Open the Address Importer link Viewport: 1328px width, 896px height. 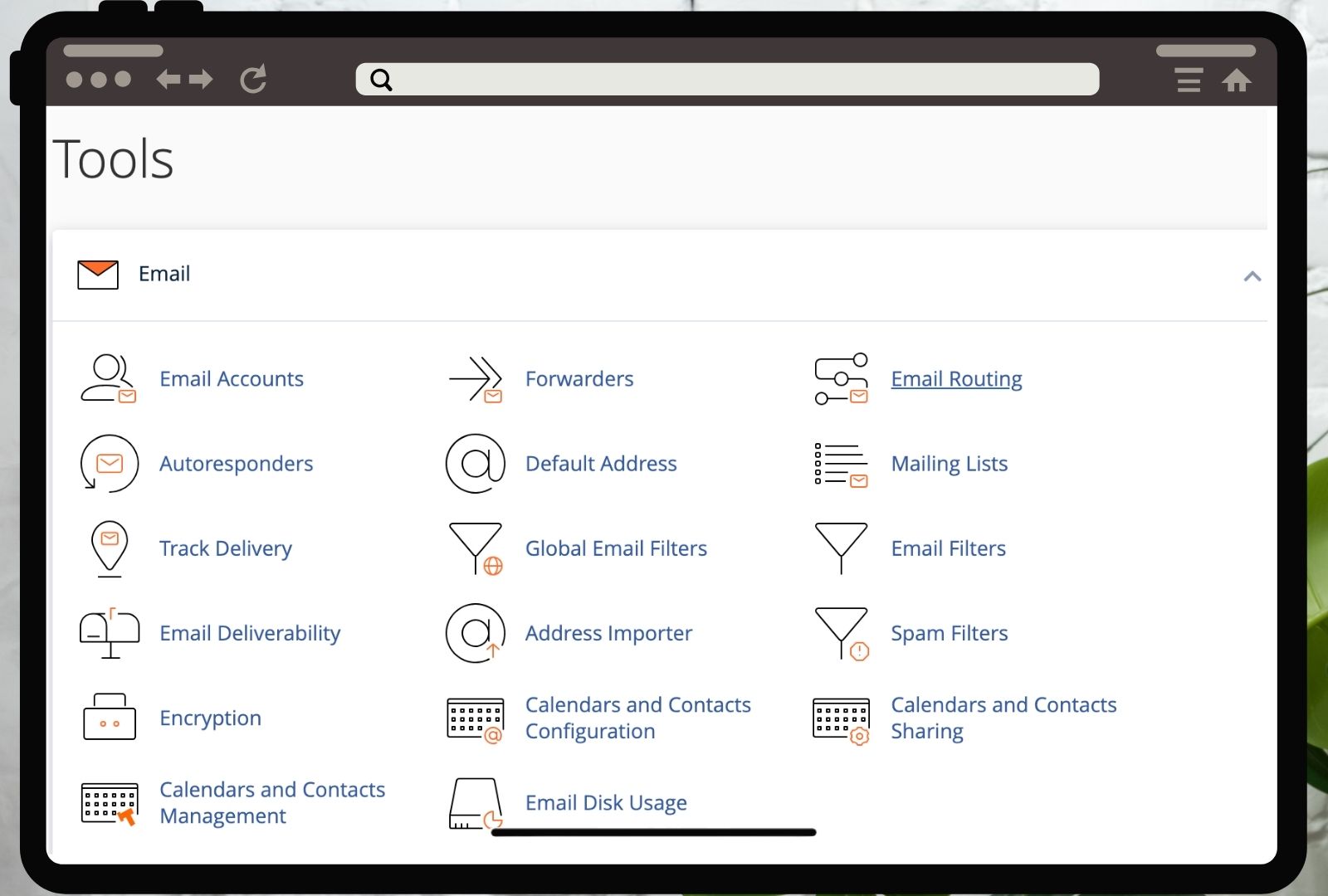pos(608,633)
